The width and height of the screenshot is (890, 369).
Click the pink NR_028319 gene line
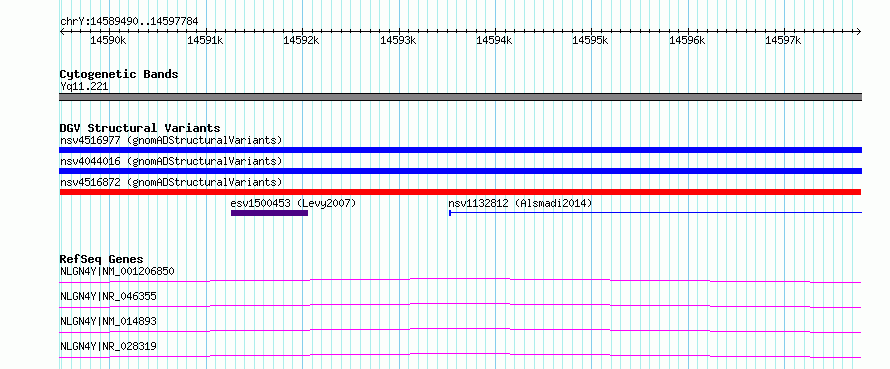pos(460,355)
